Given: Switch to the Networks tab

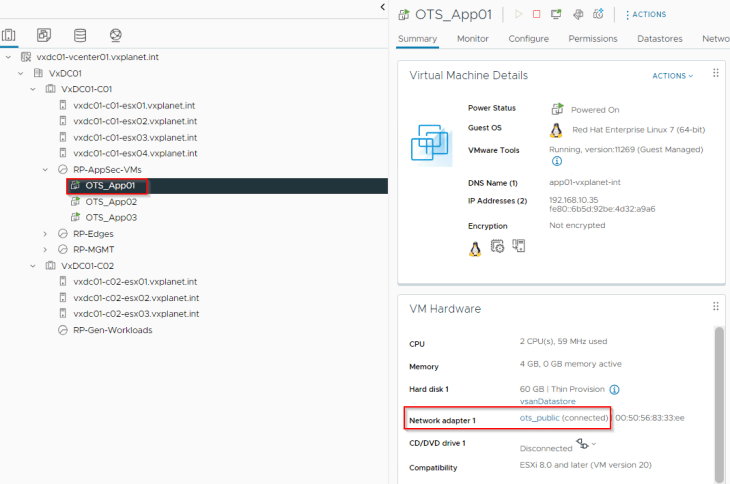Looking at the screenshot, I should click(716, 39).
